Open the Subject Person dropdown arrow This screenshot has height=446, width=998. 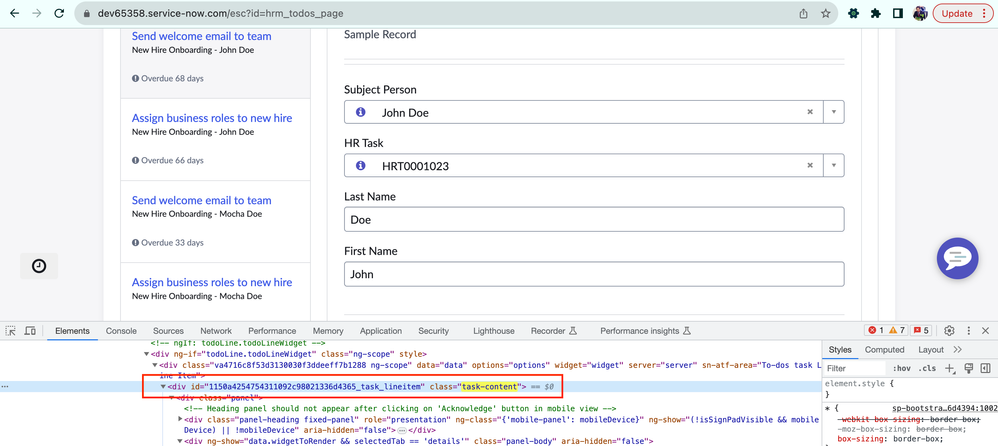[x=834, y=112]
